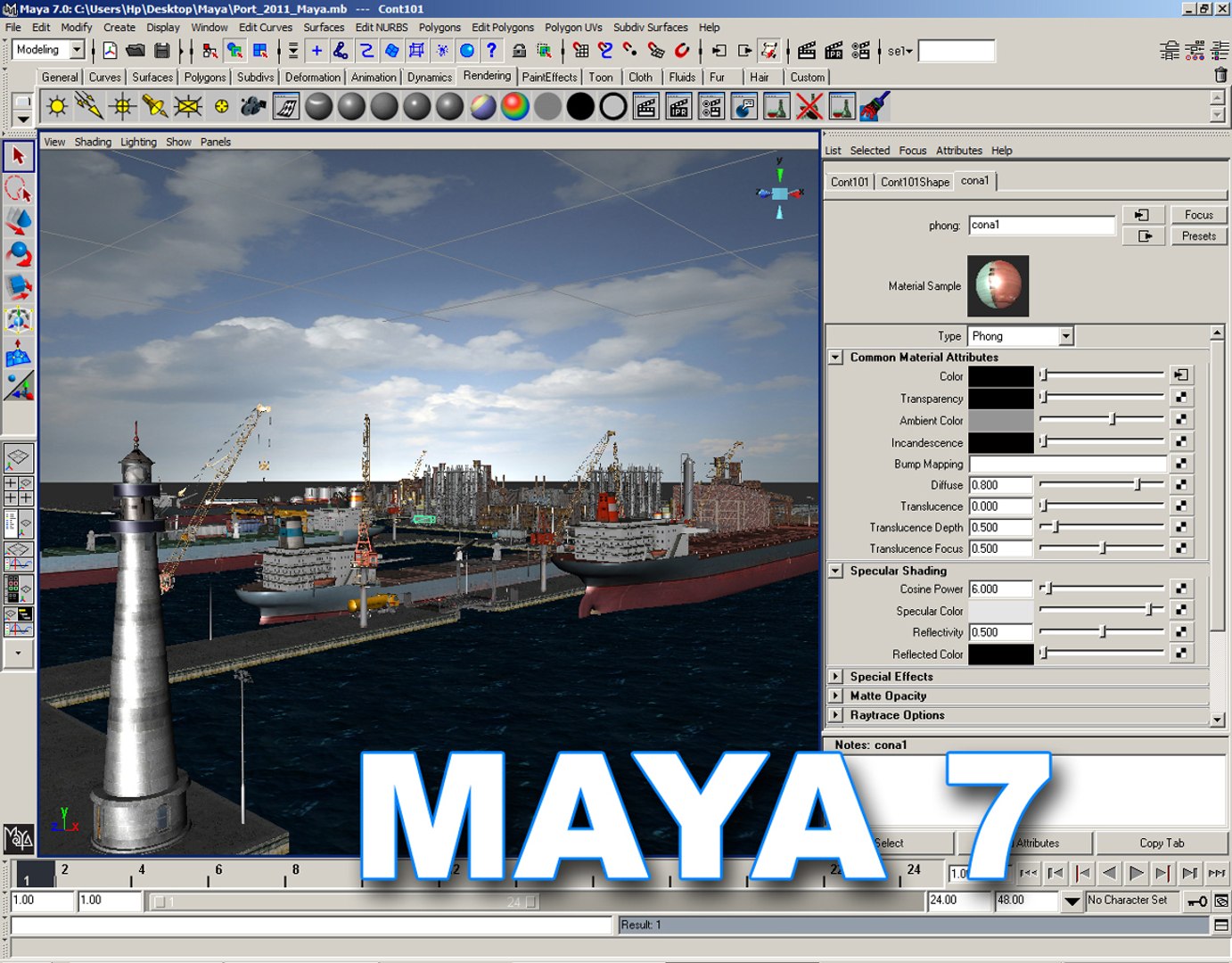Switch to the Polygons shelf tab
Image resolution: width=1232 pixels, height=963 pixels.
pyautogui.click(x=205, y=78)
